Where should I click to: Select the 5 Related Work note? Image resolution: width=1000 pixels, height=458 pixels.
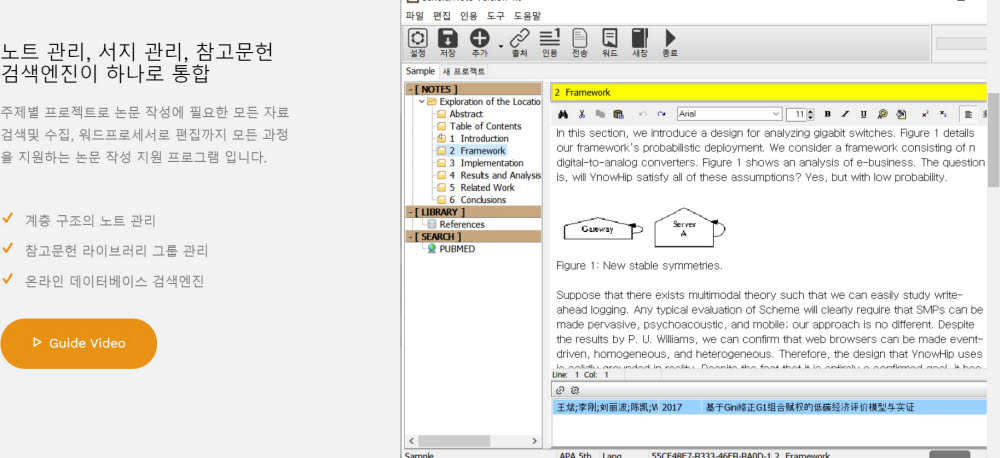coord(482,188)
